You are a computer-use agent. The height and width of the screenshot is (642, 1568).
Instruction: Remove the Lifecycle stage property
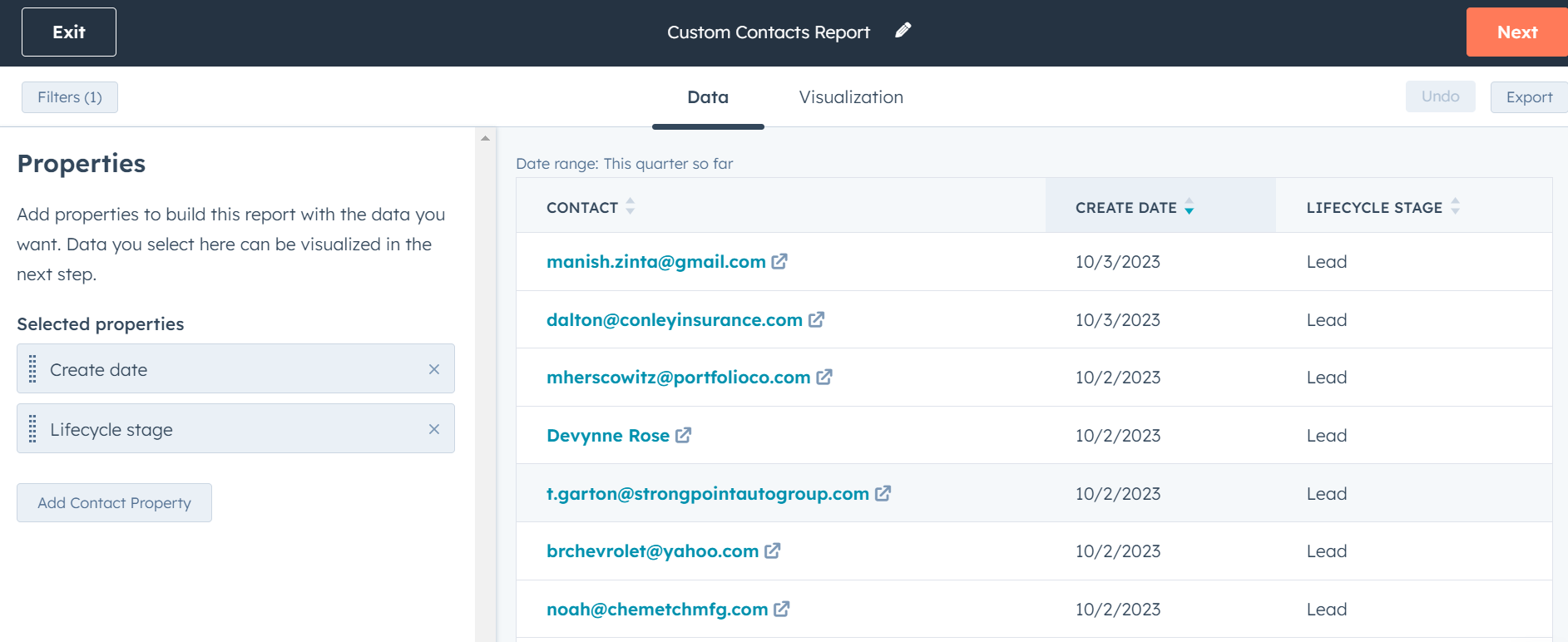point(433,429)
